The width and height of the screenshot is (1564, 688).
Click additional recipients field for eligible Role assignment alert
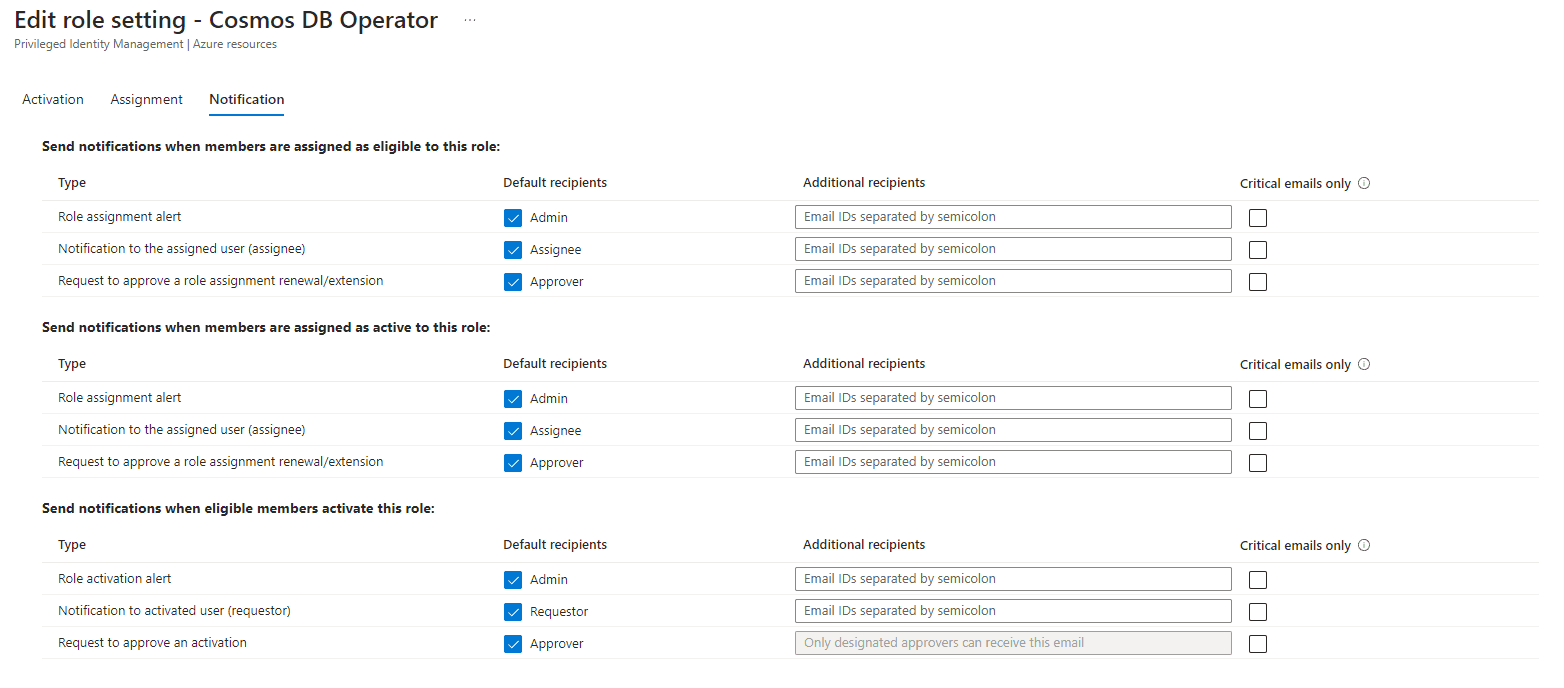[1013, 217]
